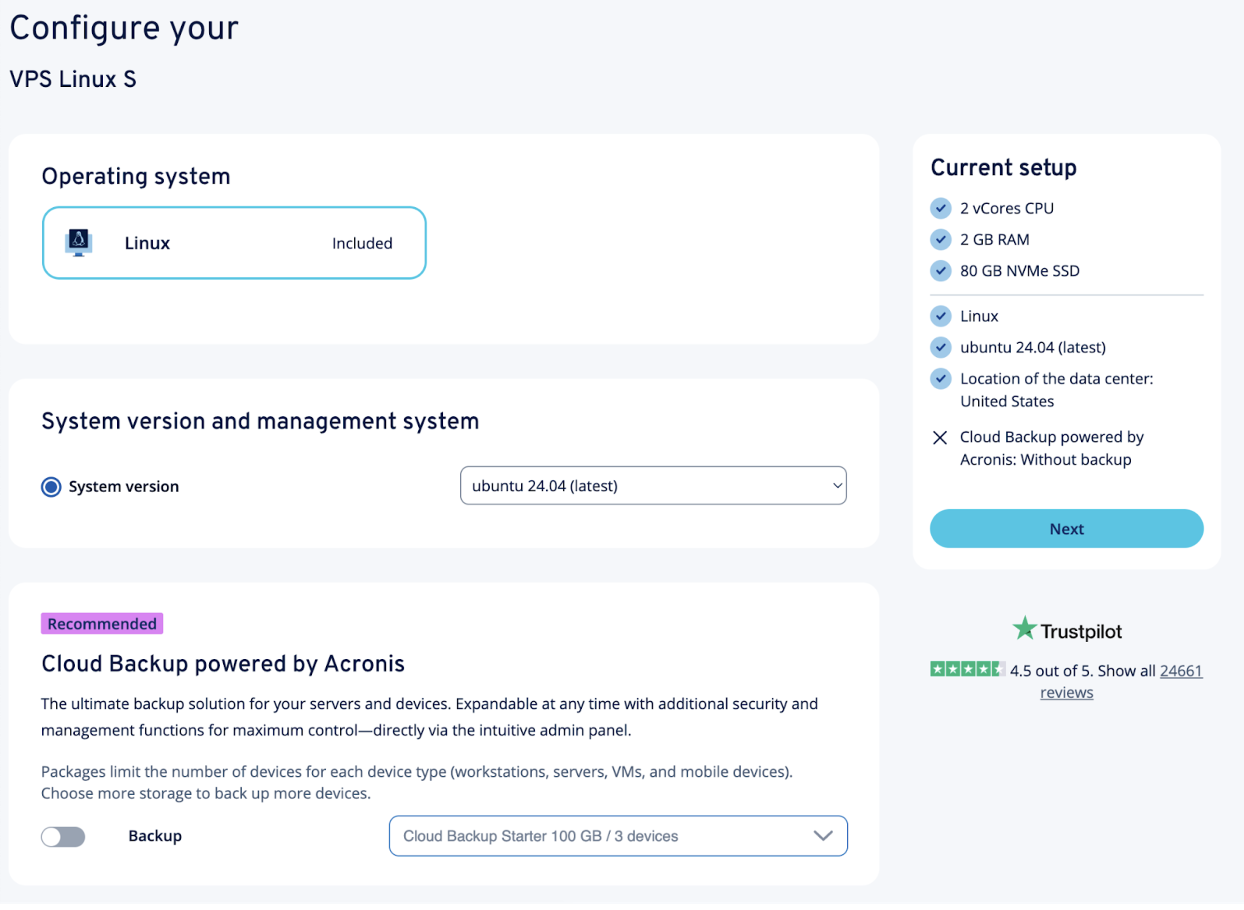The image size is (1244, 910).
Task: Open the ubuntu 24.04 (latest) version dropdown
Action: point(653,486)
